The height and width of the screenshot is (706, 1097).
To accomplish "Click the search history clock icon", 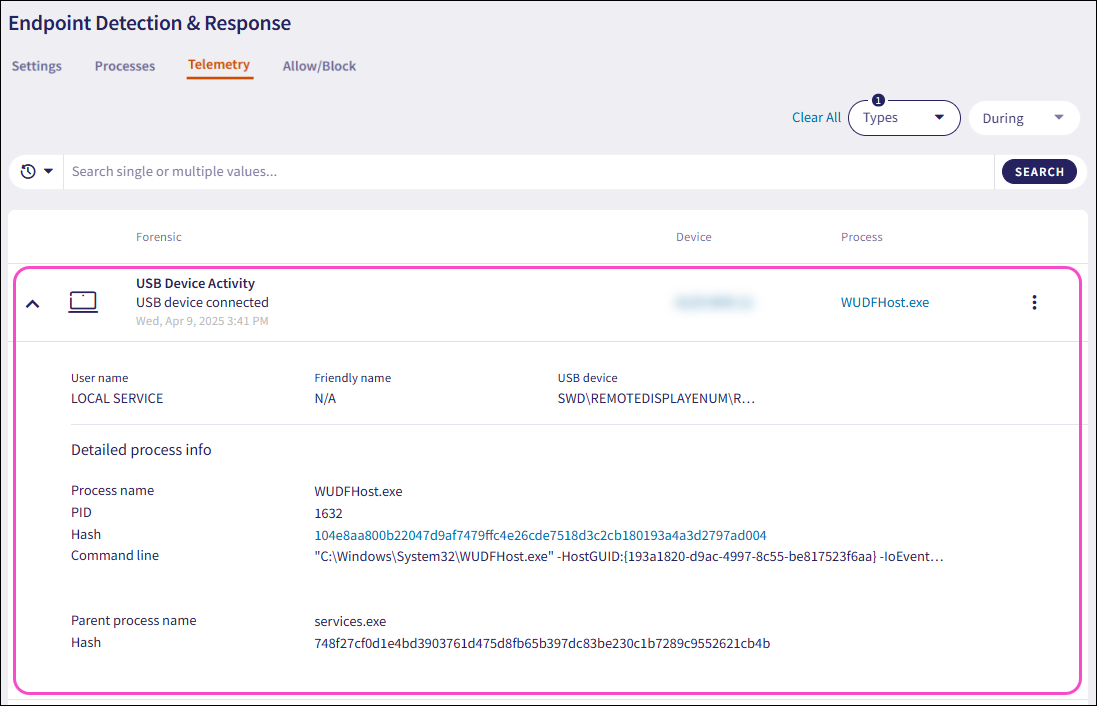I will [x=28, y=172].
